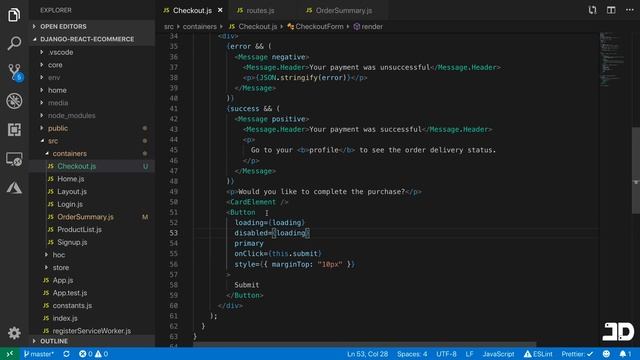
Task: Collapse the src folder
Action: 53,141
